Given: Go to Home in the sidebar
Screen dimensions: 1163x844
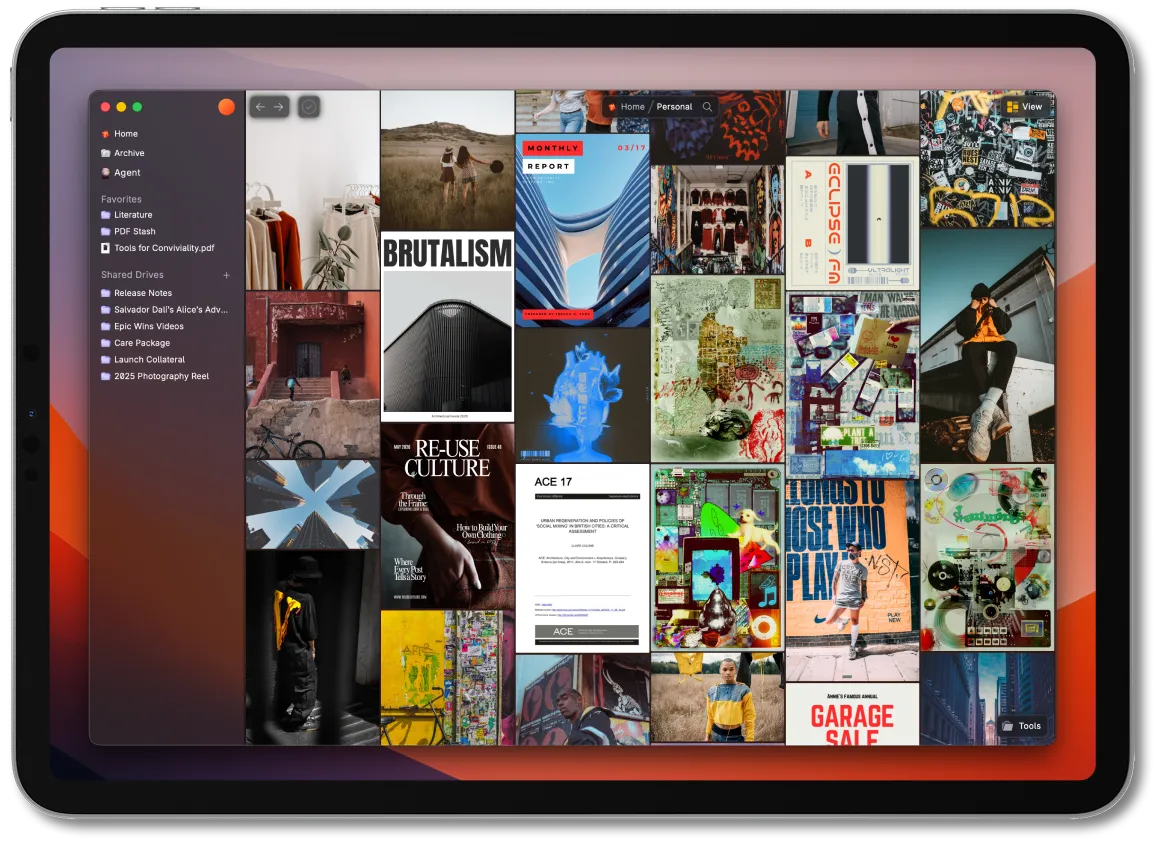Looking at the screenshot, I should click(x=125, y=134).
